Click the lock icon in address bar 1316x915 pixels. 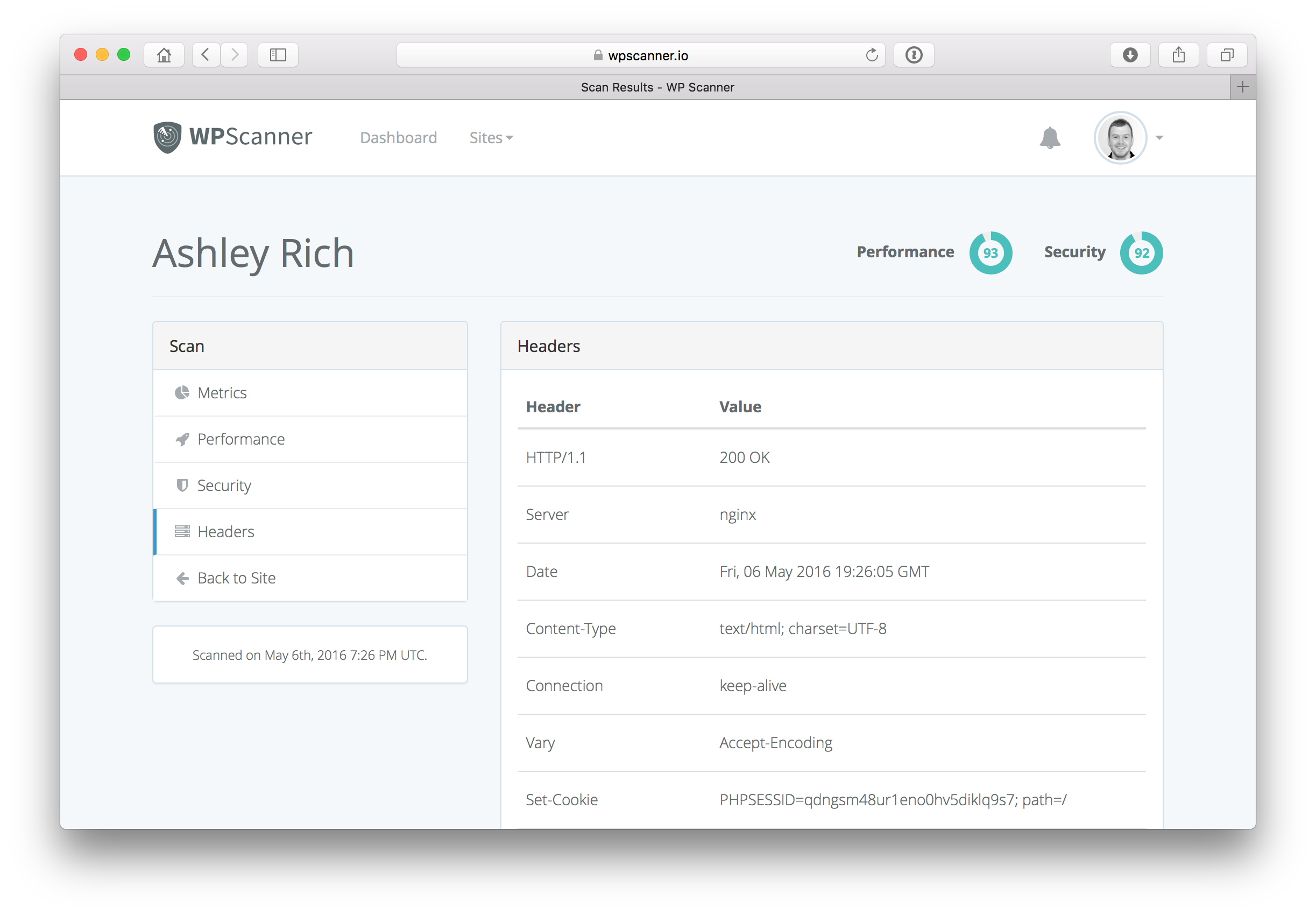pyautogui.click(x=598, y=55)
